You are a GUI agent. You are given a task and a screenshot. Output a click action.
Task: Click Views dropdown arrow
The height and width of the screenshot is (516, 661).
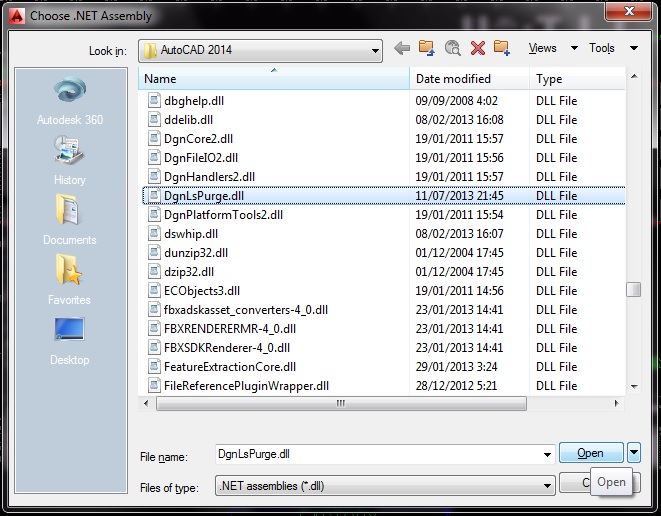click(x=574, y=48)
